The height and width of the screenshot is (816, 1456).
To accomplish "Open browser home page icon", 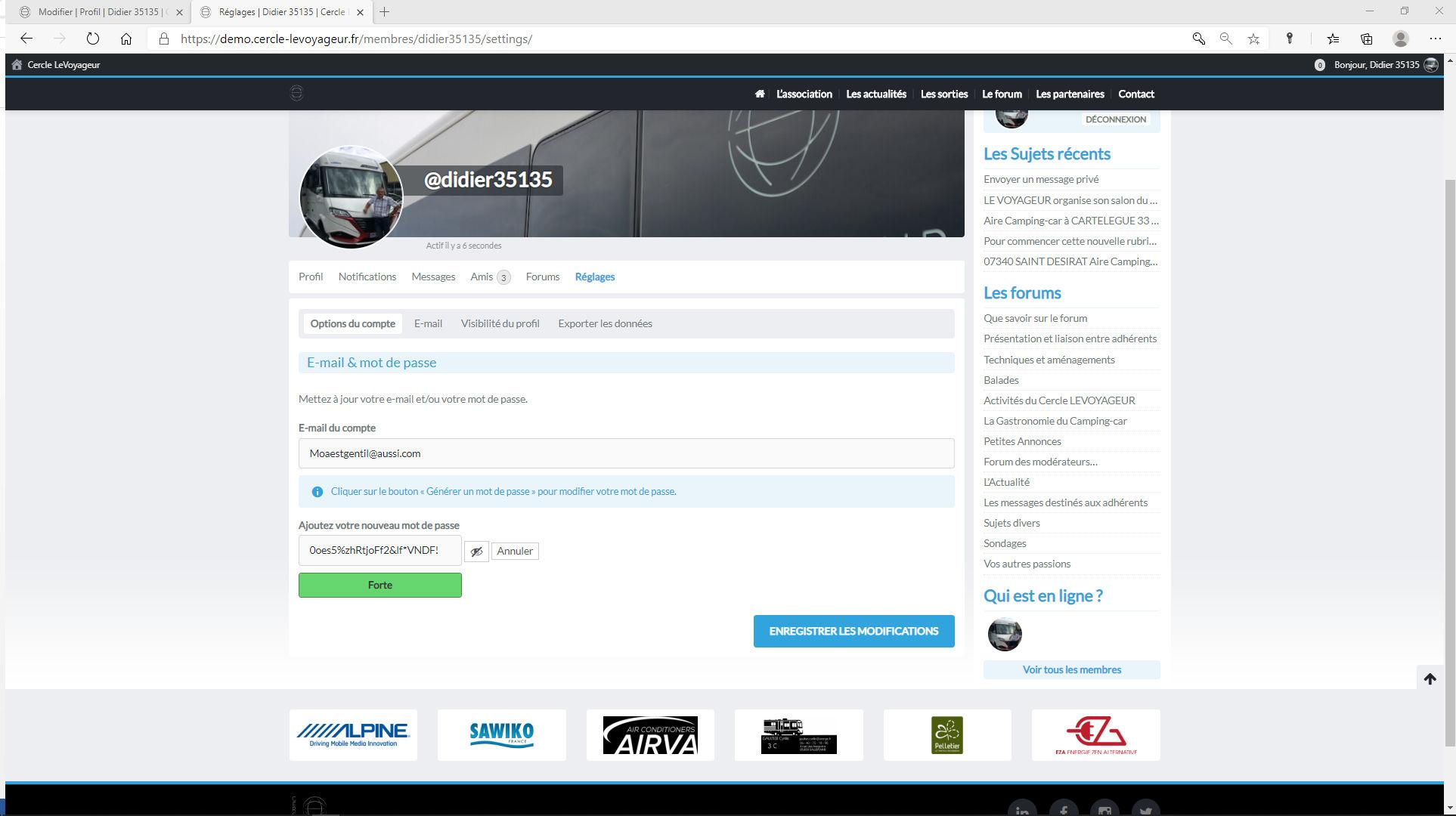I will click(126, 39).
